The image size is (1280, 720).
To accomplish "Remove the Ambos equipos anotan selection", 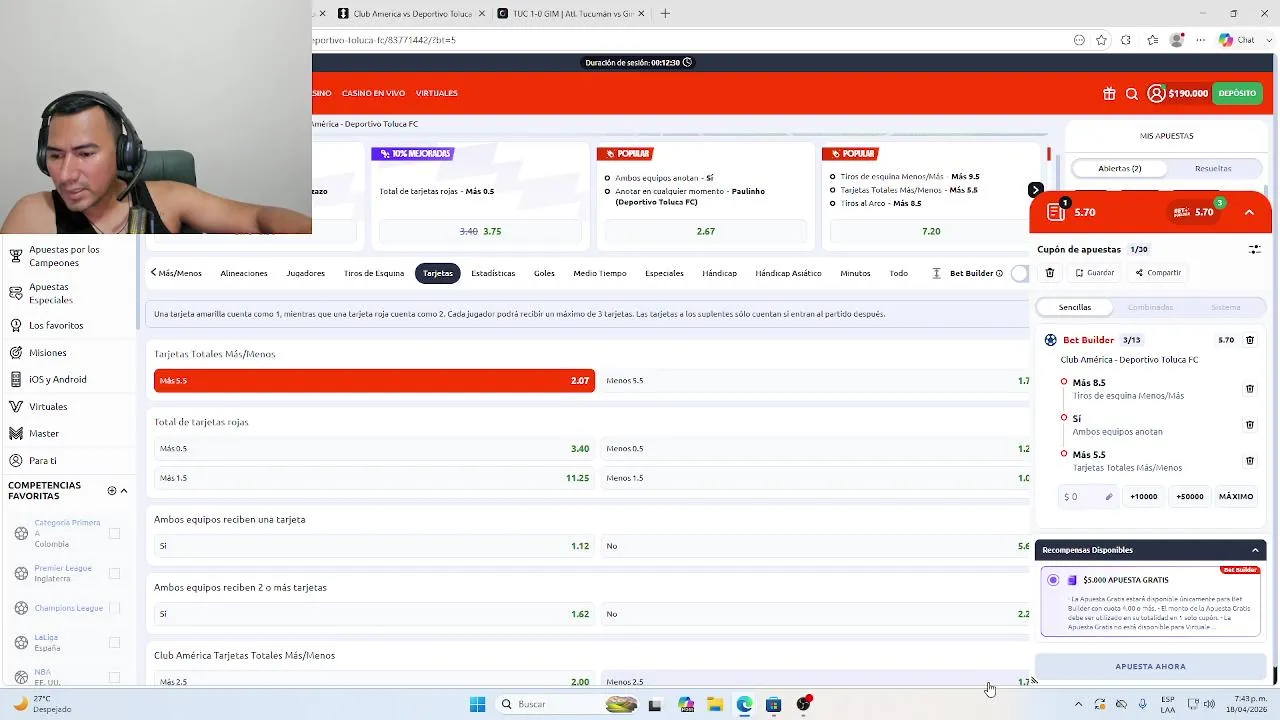I will pyautogui.click(x=1250, y=425).
